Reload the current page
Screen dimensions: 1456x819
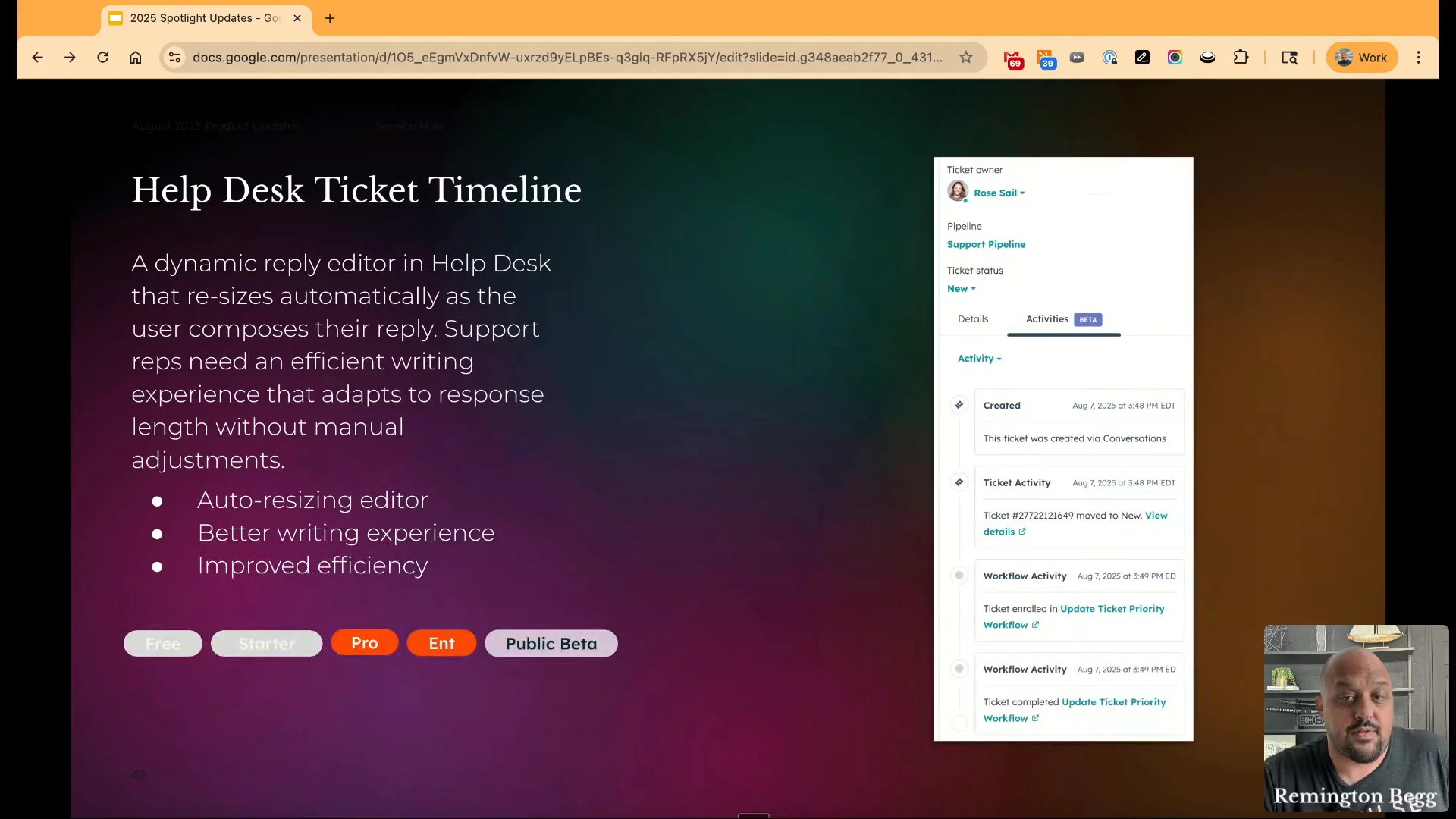(102, 58)
